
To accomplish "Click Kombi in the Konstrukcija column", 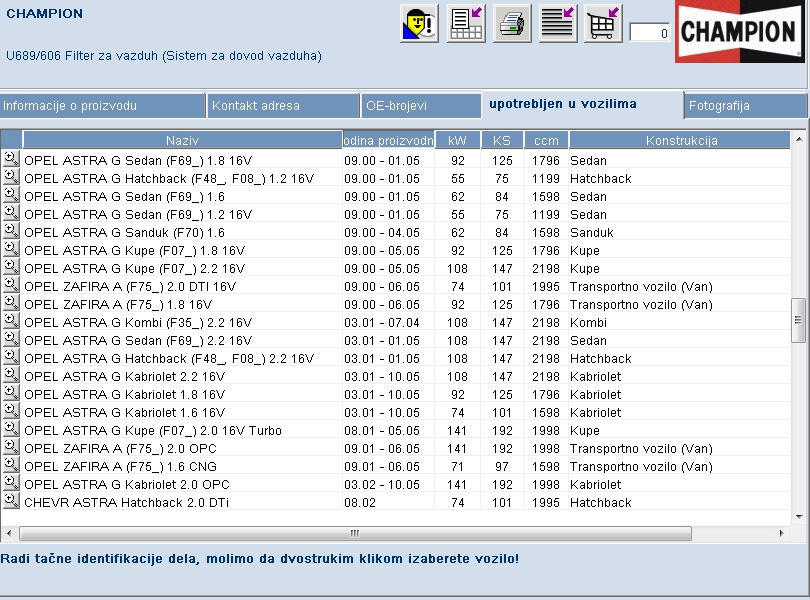I will (588, 322).
